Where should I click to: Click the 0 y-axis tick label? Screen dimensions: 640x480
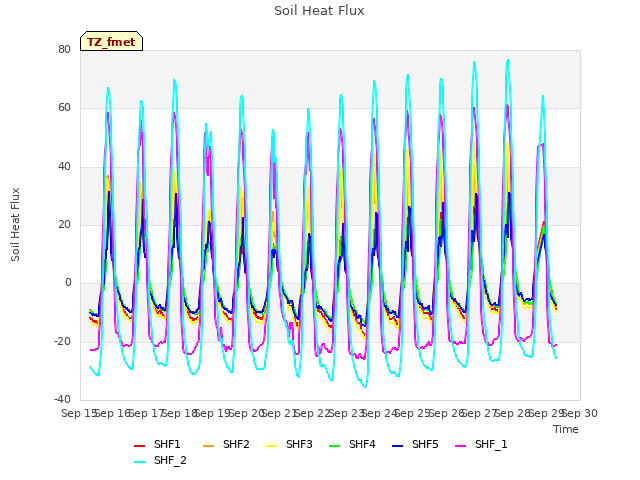pos(68,282)
